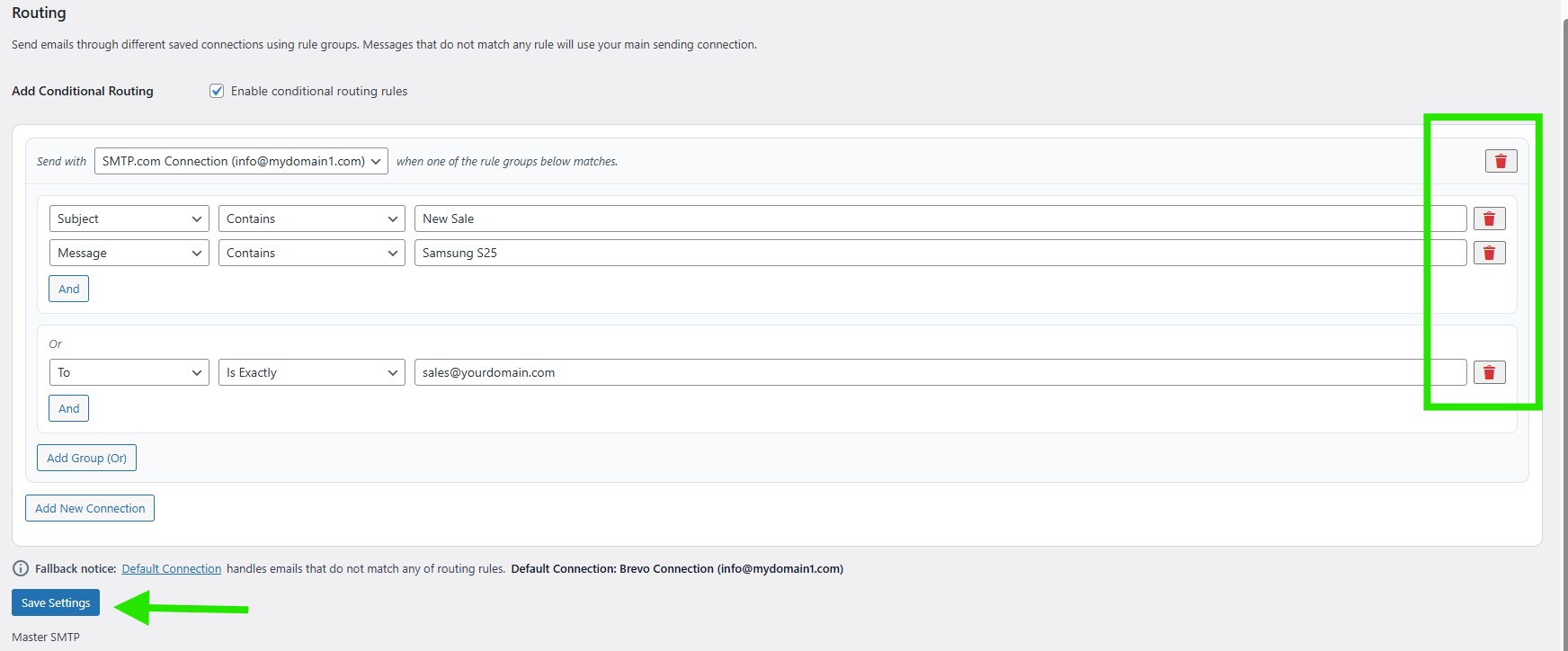Screen dimensions: 1568x651
Task: Open the To field type dropdown
Action: click(129, 372)
